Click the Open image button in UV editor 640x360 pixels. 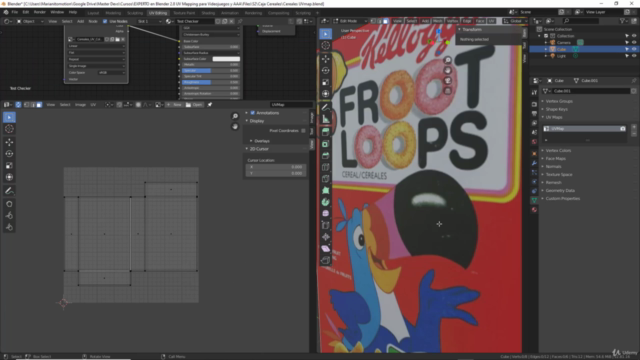pyautogui.click(x=194, y=105)
